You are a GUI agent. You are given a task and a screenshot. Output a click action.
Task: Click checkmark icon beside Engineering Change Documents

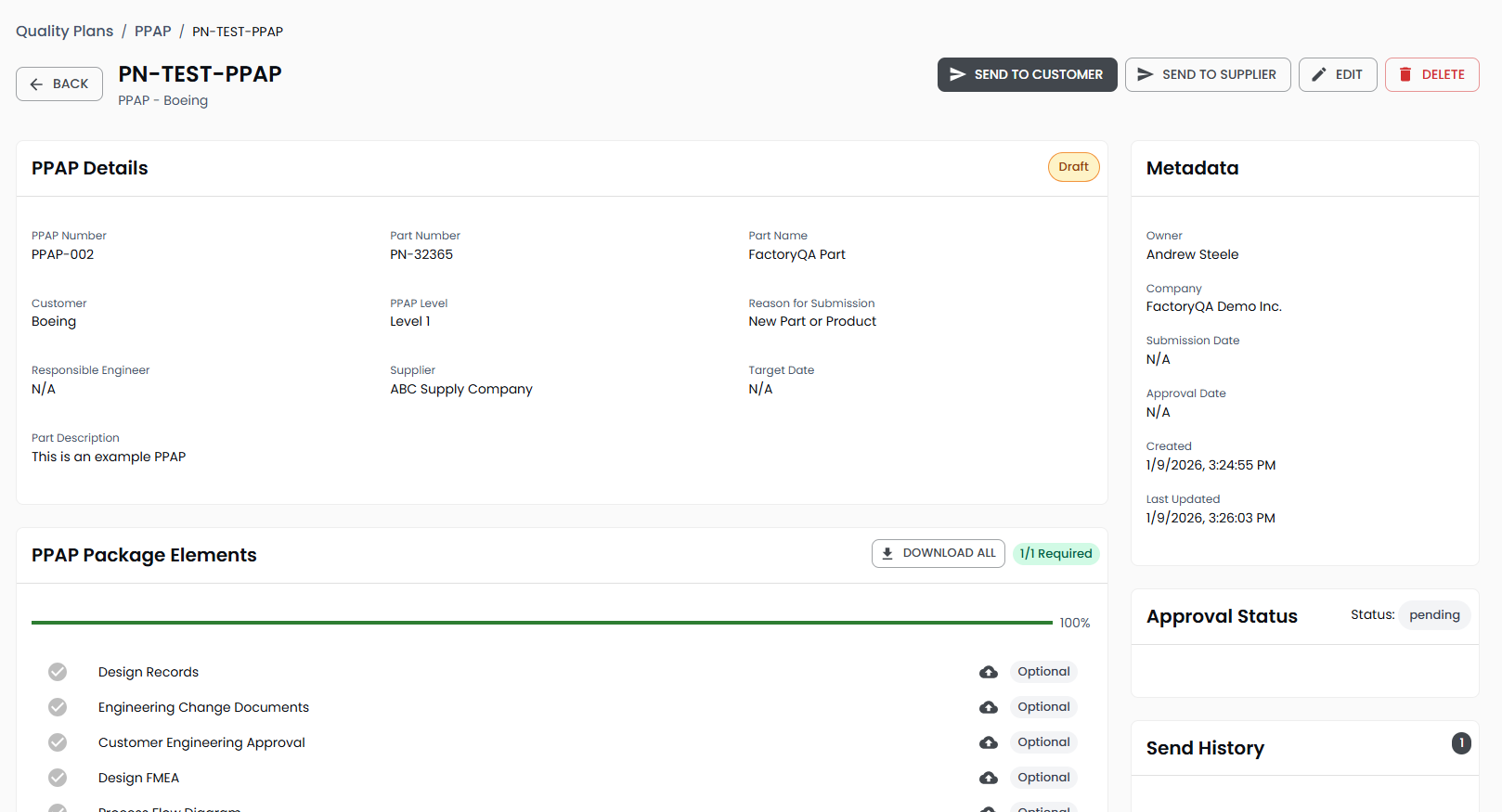tap(58, 707)
